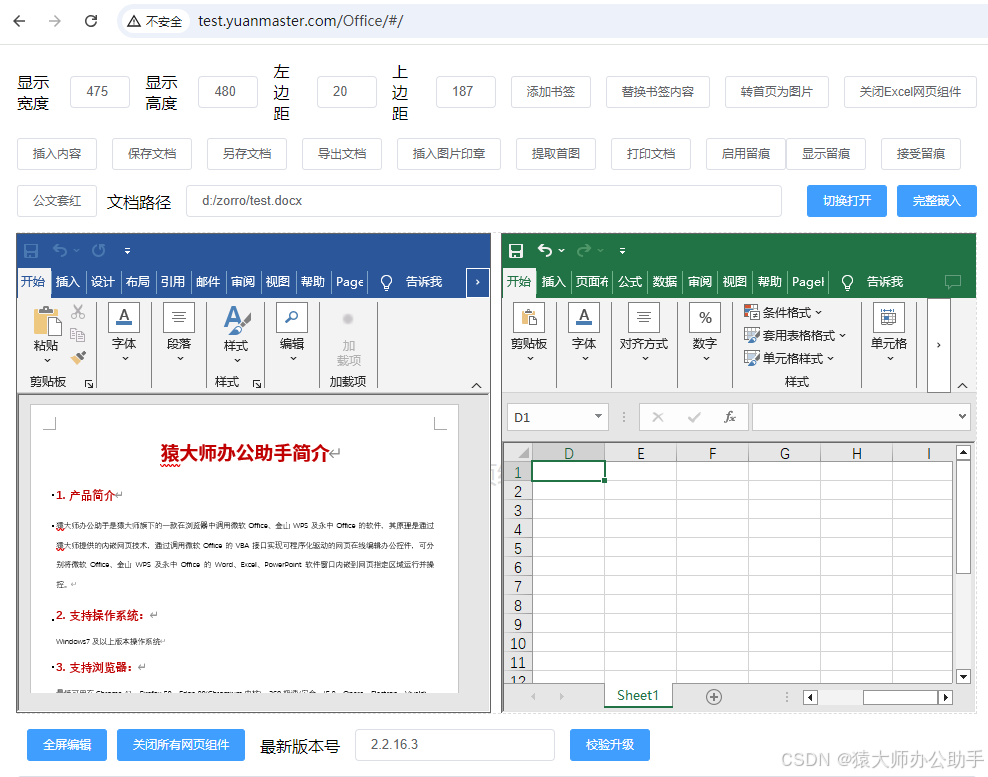
Task: Switch to the Word 布局 tab
Action: click(x=137, y=282)
